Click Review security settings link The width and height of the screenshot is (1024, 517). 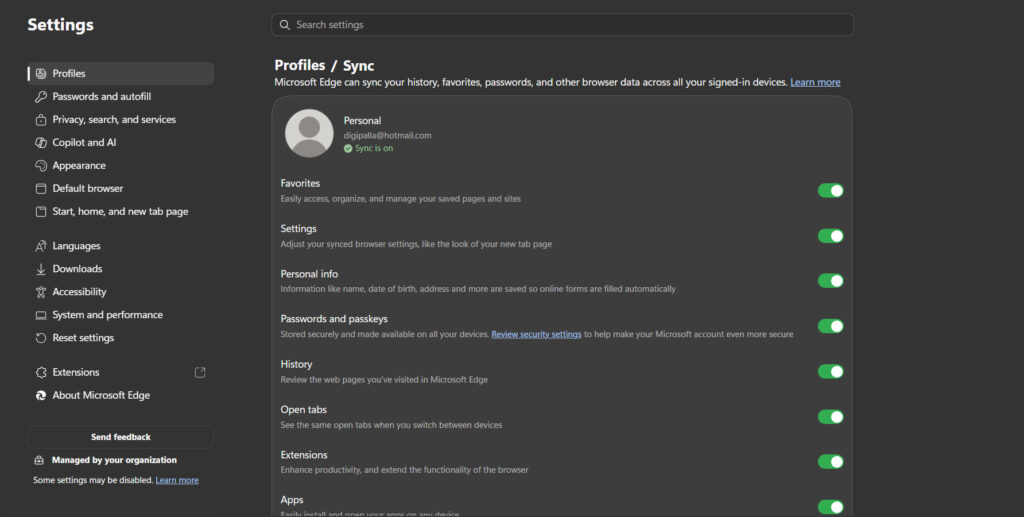(x=536, y=334)
